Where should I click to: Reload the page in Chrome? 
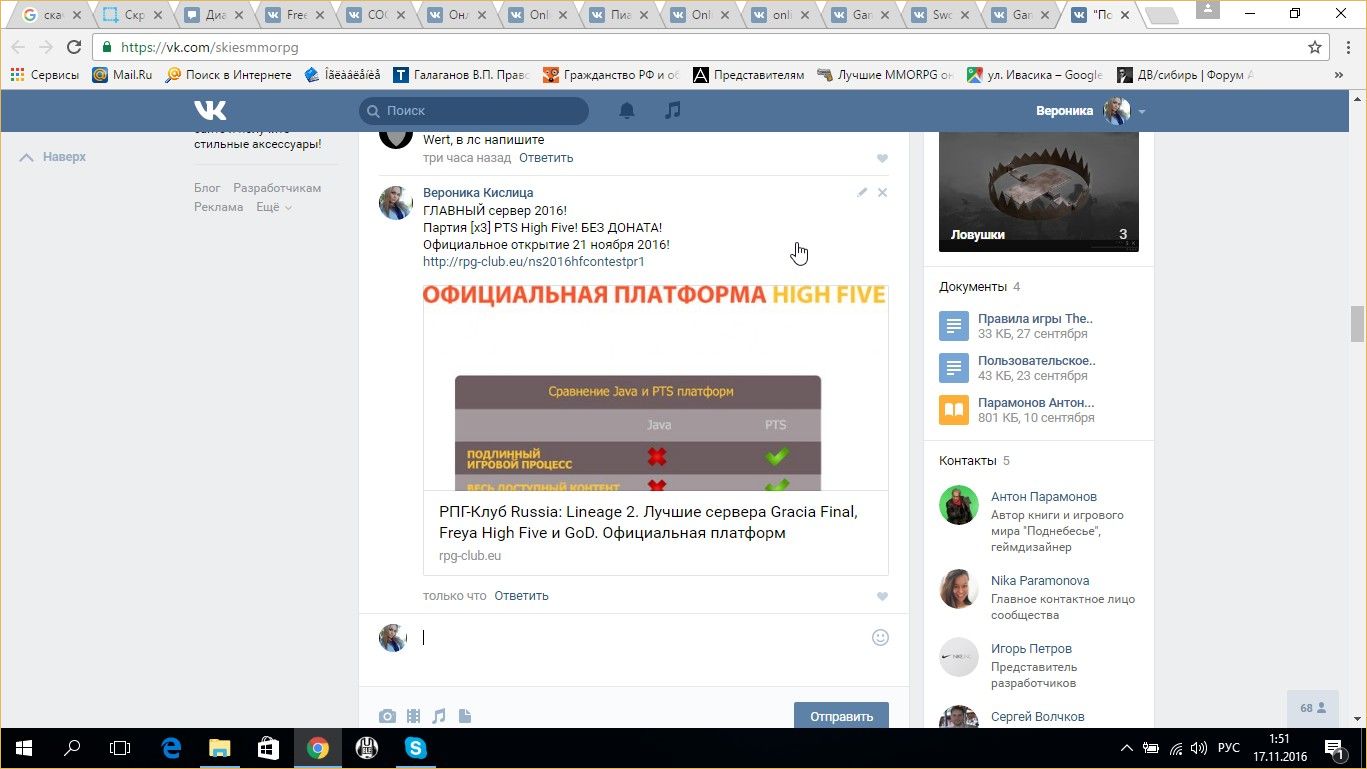pos(74,47)
